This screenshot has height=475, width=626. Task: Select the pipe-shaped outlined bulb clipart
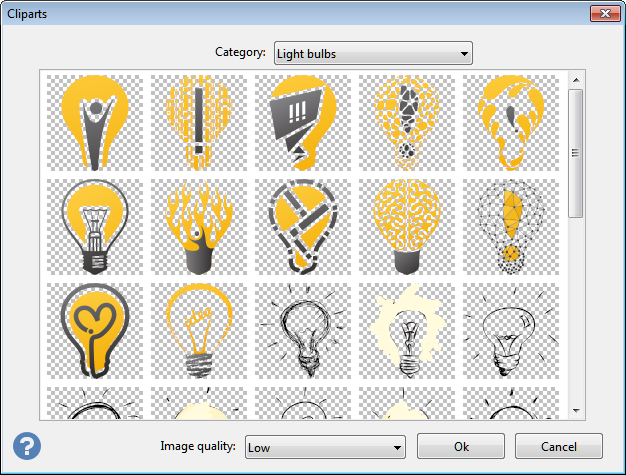(303, 227)
